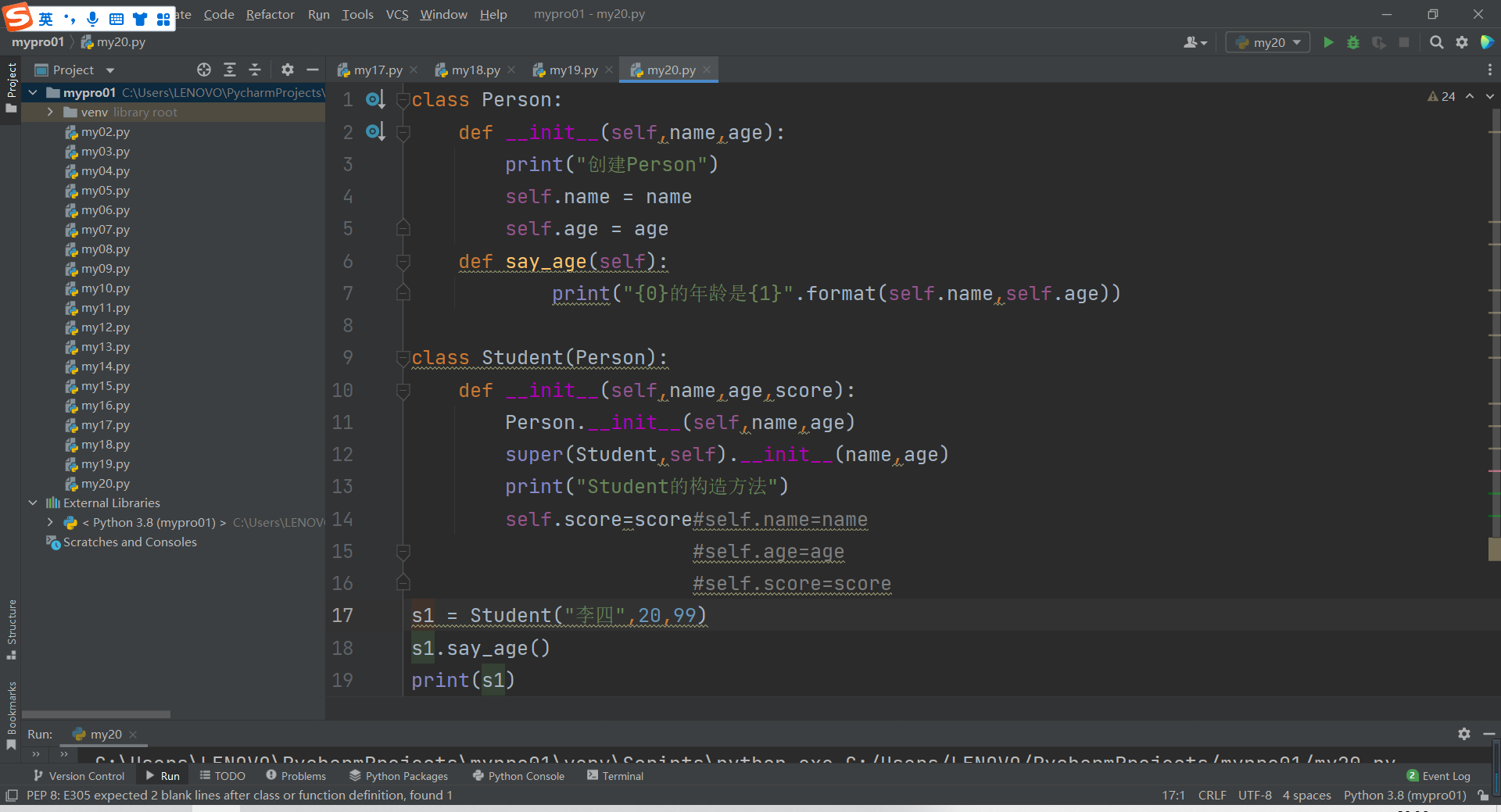Open the Problems tool window
The height and width of the screenshot is (812, 1501).
[296, 776]
